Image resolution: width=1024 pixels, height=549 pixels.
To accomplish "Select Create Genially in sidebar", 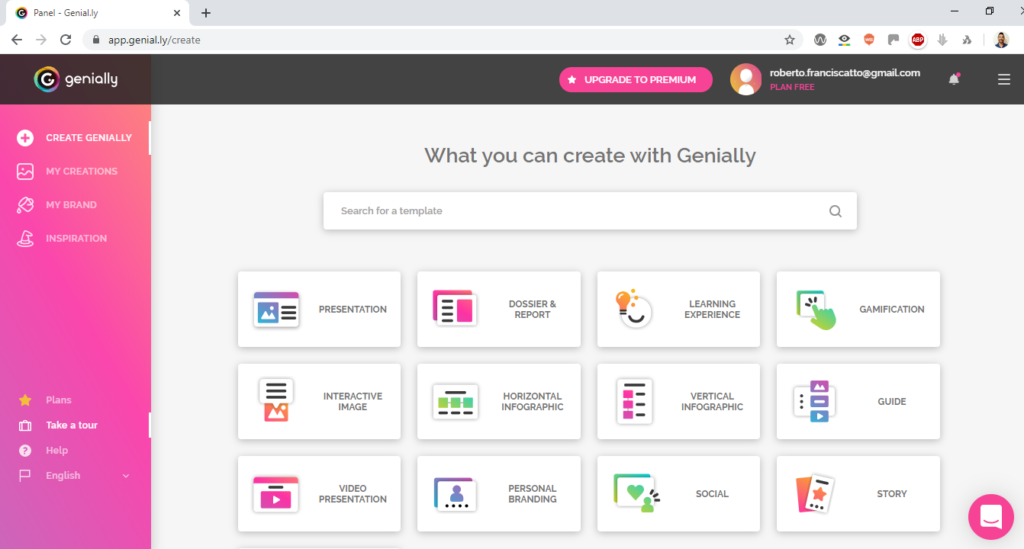I will (x=75, y=138).
